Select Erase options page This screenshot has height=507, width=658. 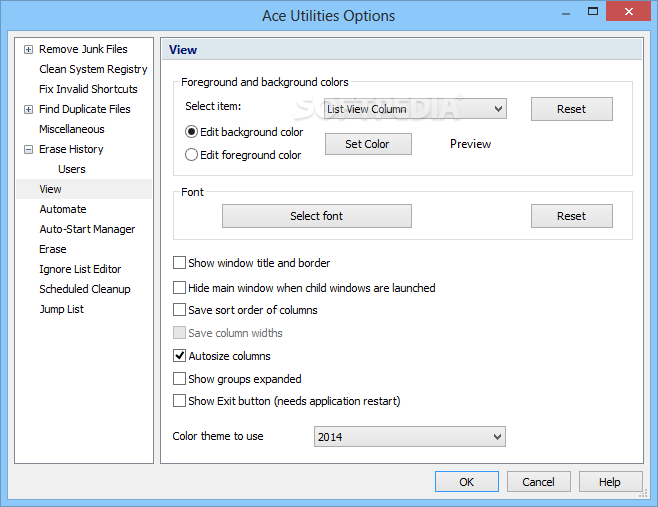[x=53, y=249]
